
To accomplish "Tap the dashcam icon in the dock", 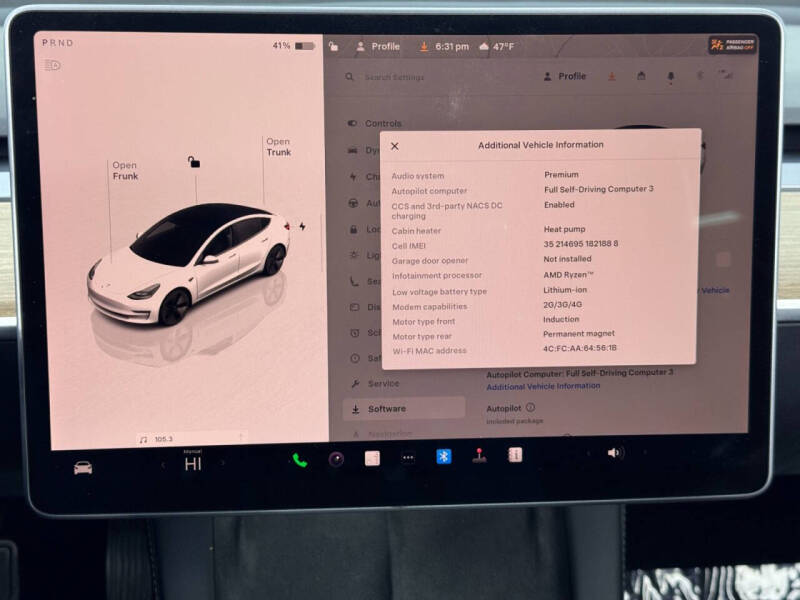I will tap(335, 461).
